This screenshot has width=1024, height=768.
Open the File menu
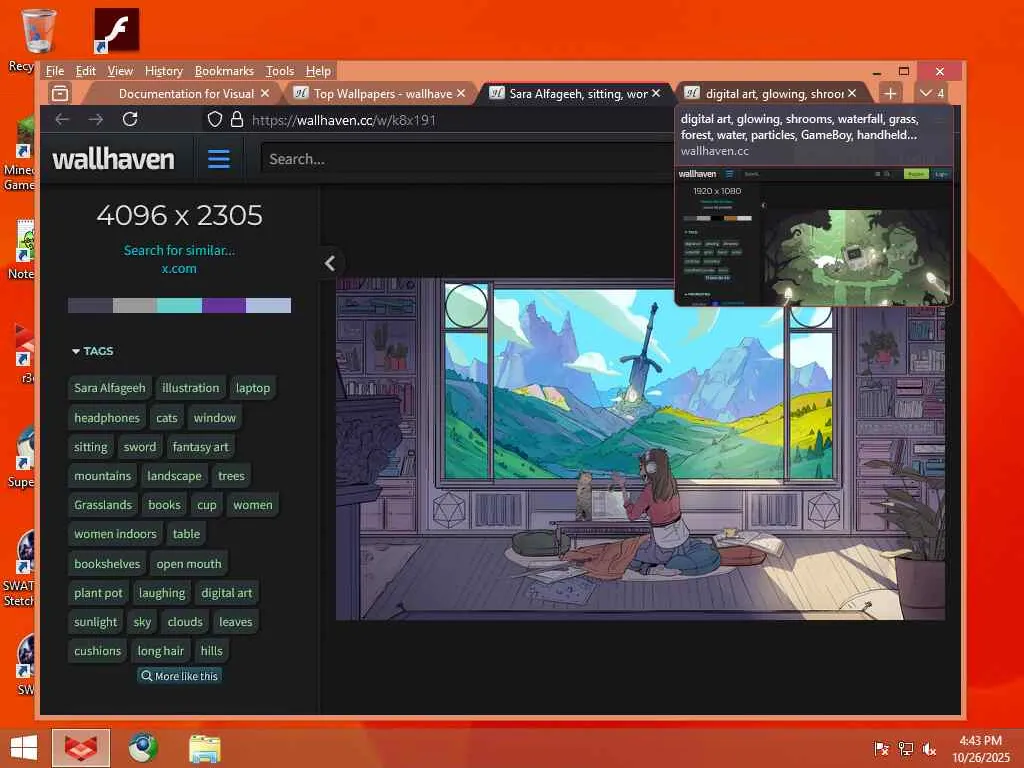tap(55, 71)
